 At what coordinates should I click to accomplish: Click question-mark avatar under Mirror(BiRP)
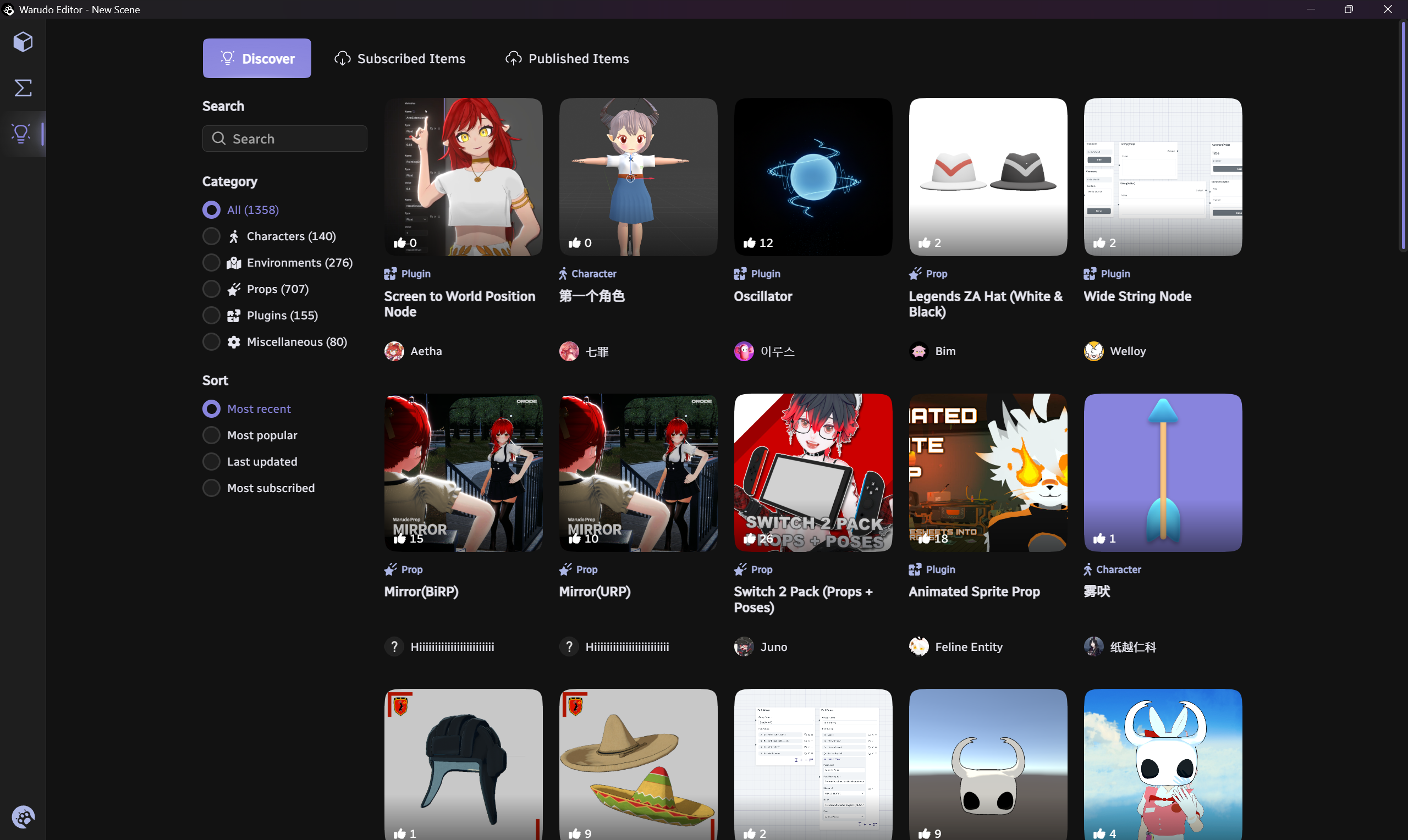[394, 646]
